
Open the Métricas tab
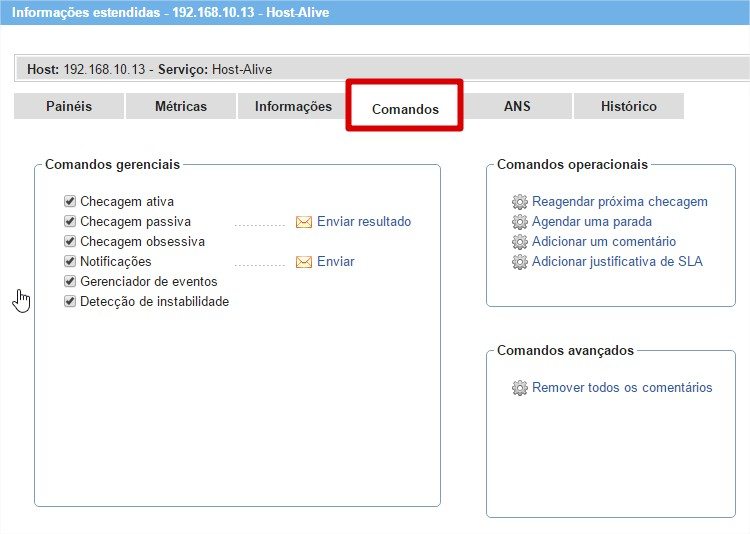point(181,106)
